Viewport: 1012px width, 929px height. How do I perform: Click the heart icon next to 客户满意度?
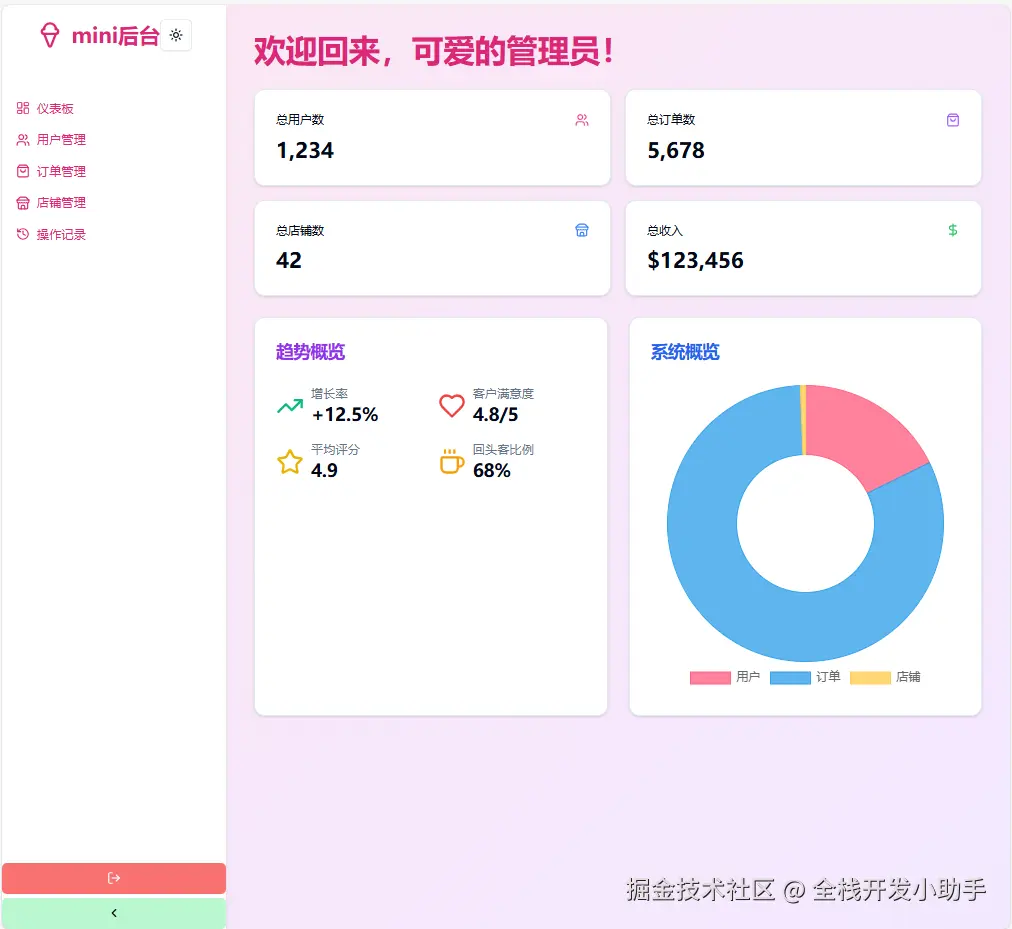click(x=451, y=406)
